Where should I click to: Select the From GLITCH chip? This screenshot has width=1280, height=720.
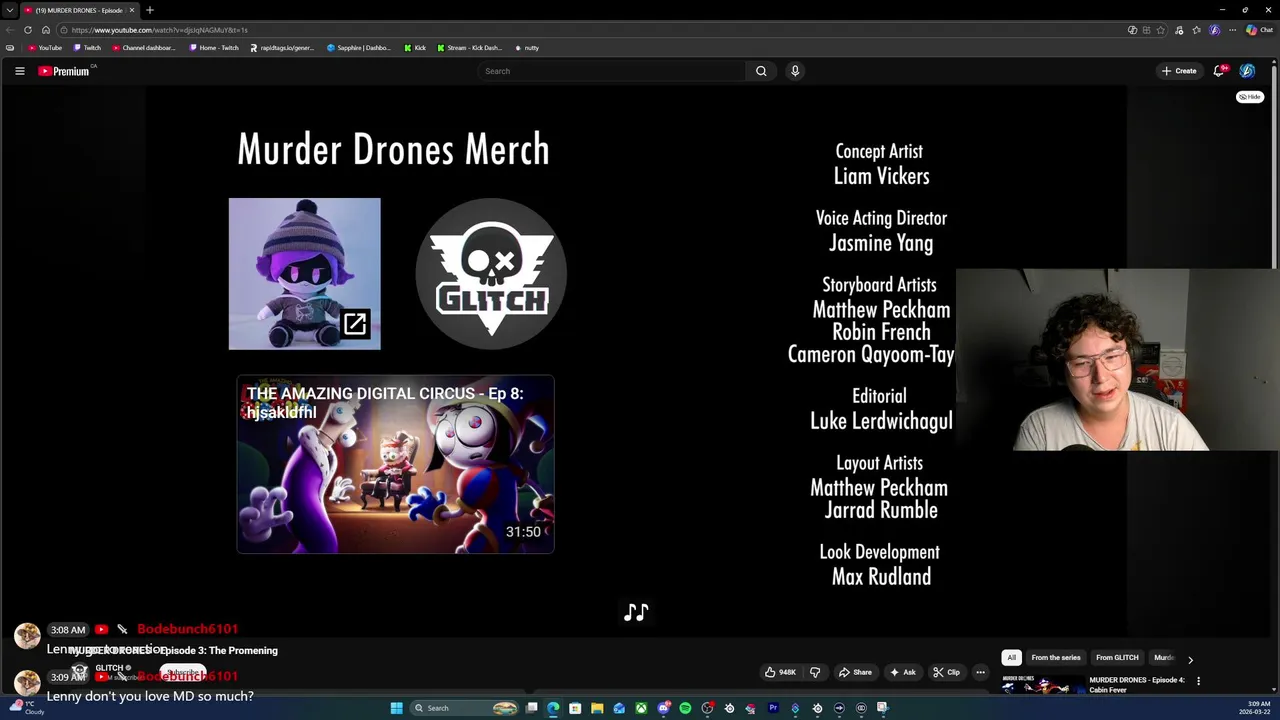1117,658
